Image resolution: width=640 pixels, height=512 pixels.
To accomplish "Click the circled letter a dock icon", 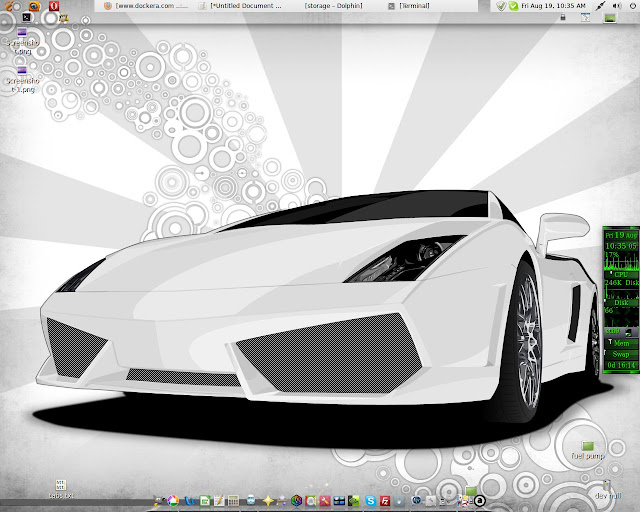I will (480, 501).
